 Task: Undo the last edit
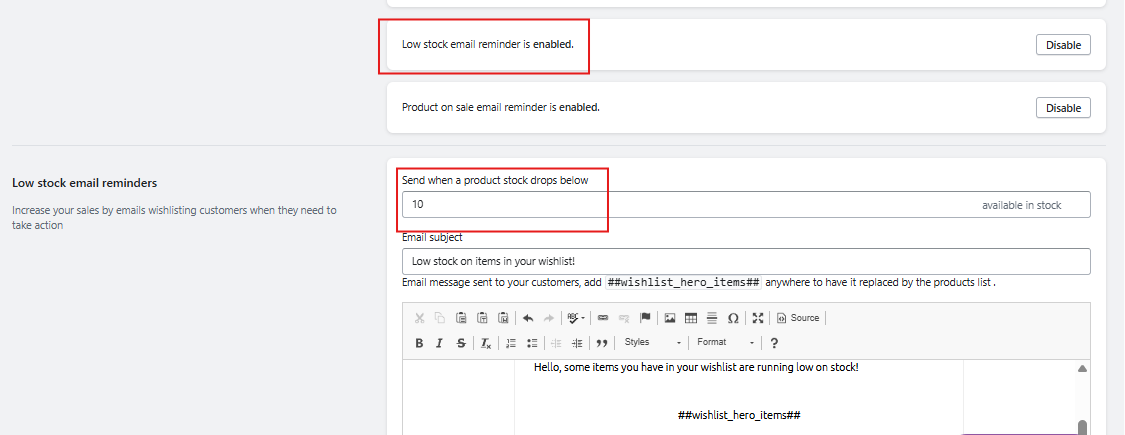[x=528, y=318]
